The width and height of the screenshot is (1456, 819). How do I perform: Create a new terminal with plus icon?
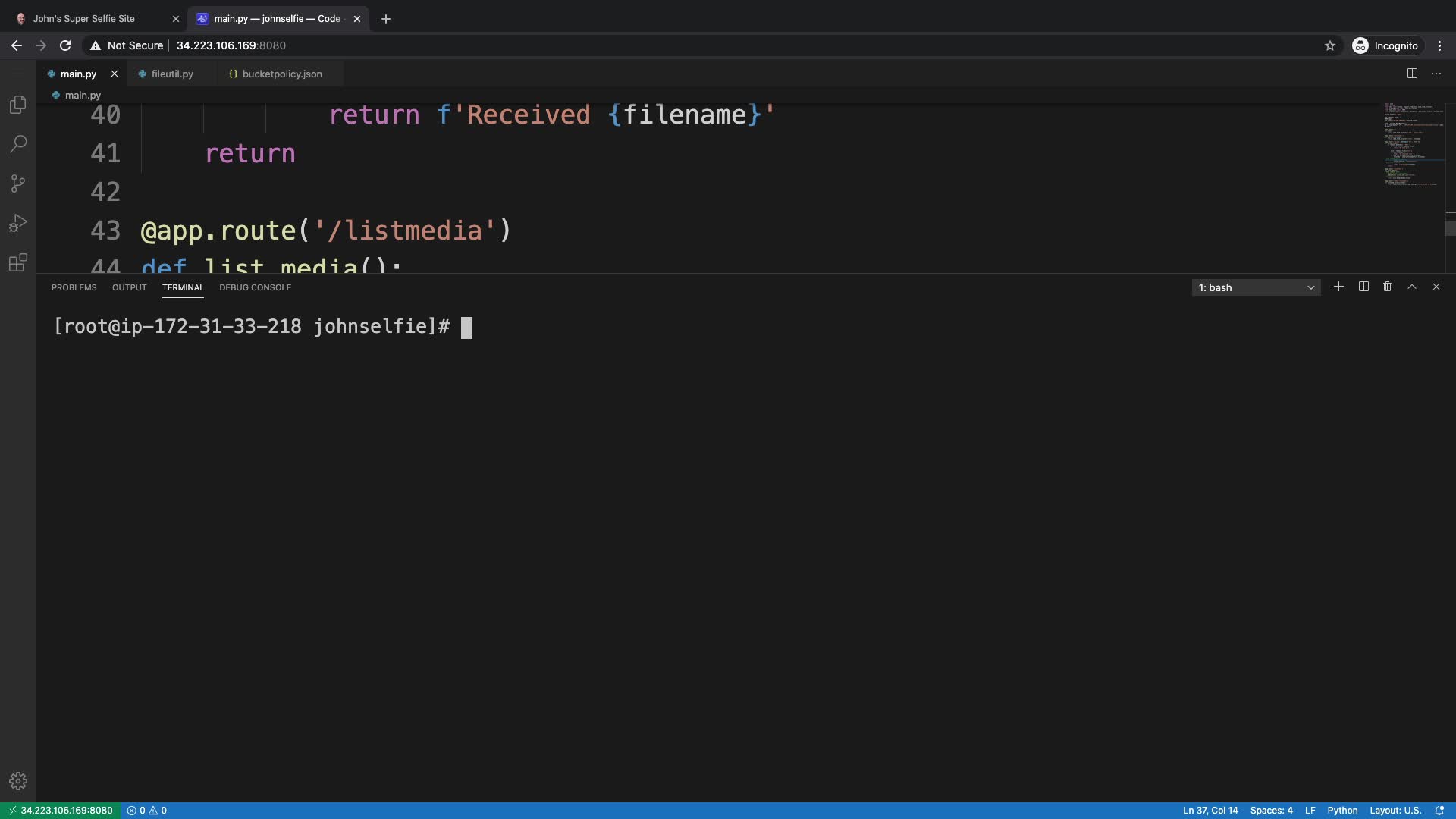click(x=1338, y=287)
